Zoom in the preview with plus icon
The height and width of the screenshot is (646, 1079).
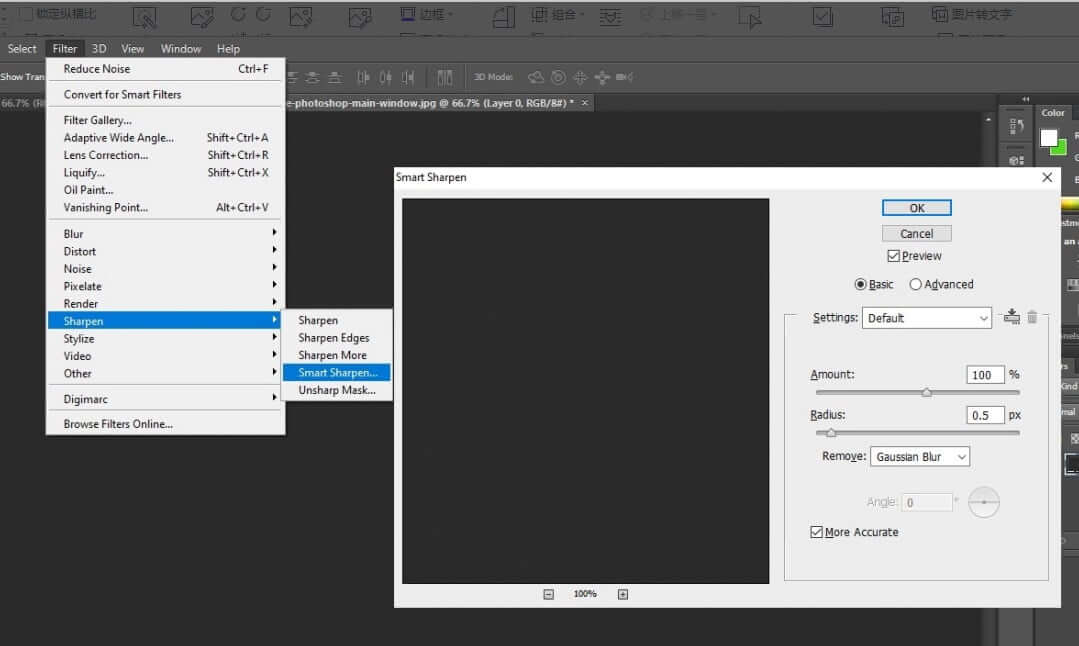[622, 593]
